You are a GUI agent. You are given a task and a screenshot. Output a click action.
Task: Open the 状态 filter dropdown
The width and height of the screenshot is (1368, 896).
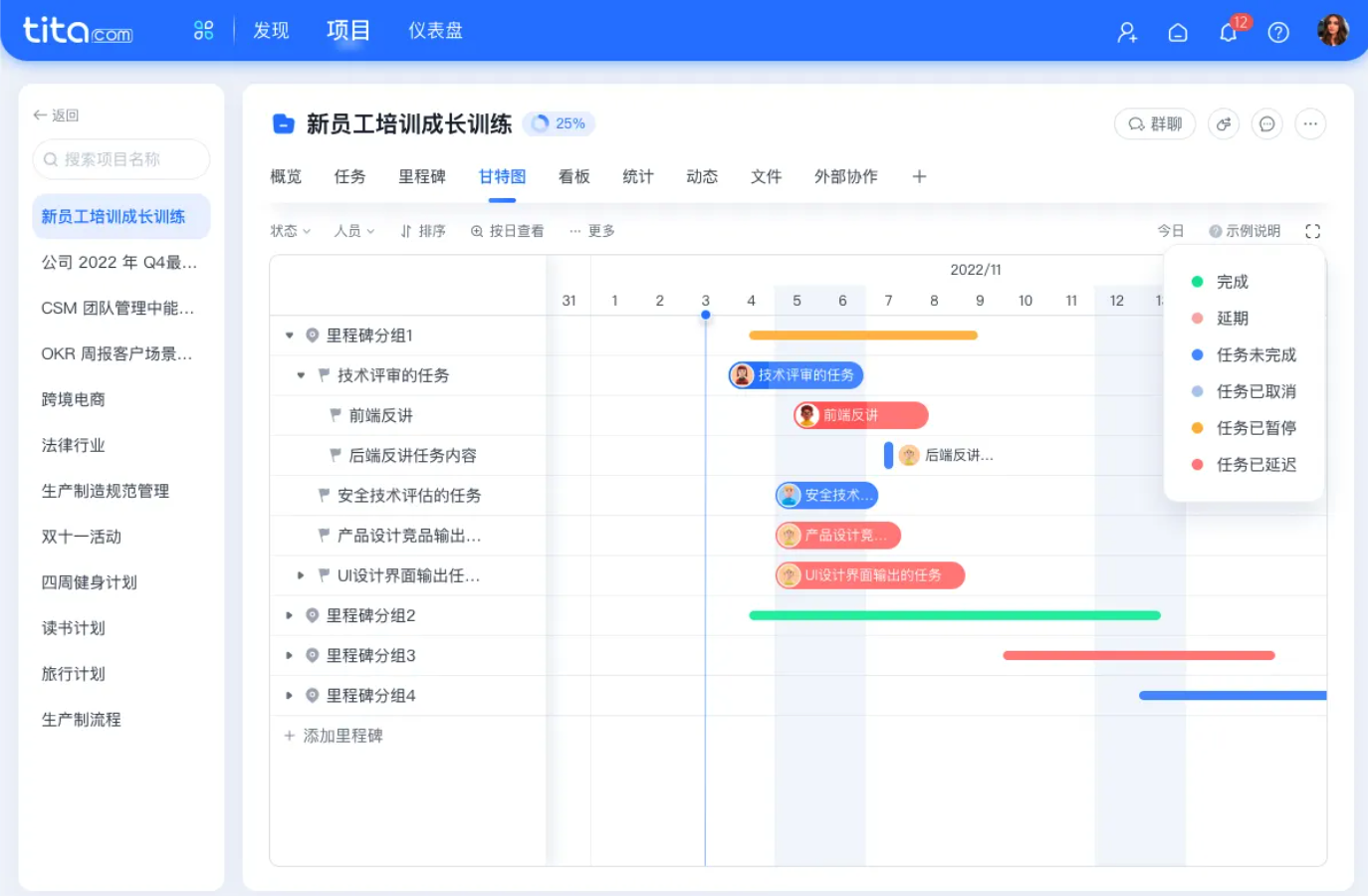click(x=289, y=230)
